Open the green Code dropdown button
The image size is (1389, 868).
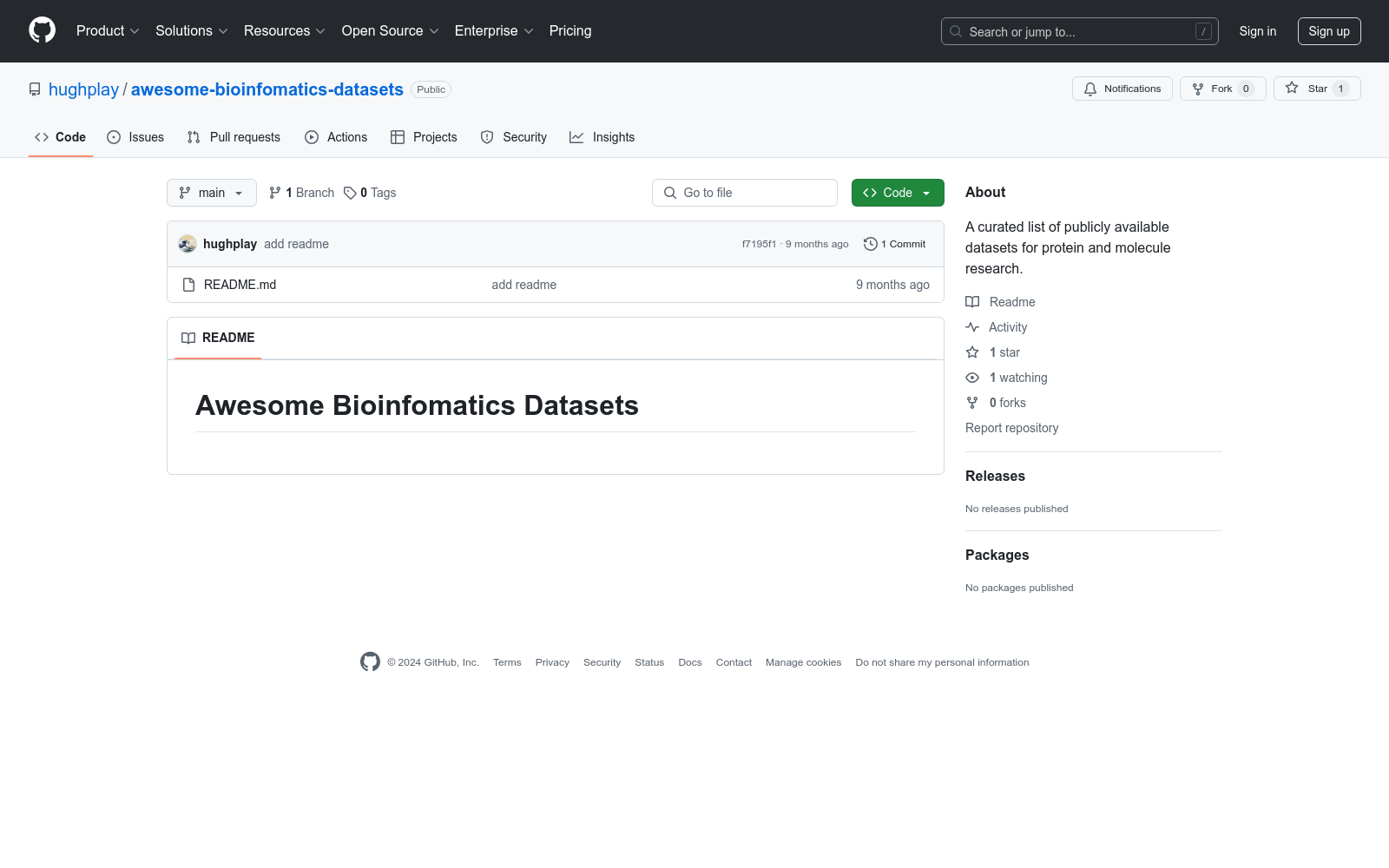(x=898, y=193)
